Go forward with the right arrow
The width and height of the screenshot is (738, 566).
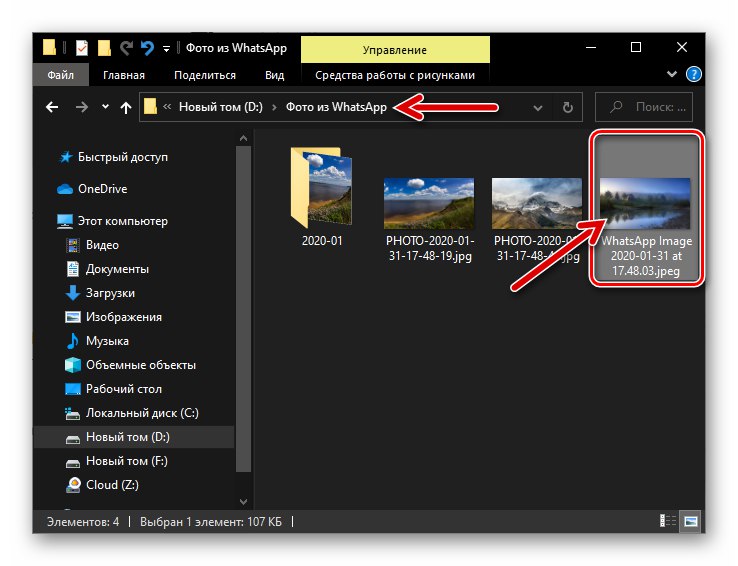[82, 107]
